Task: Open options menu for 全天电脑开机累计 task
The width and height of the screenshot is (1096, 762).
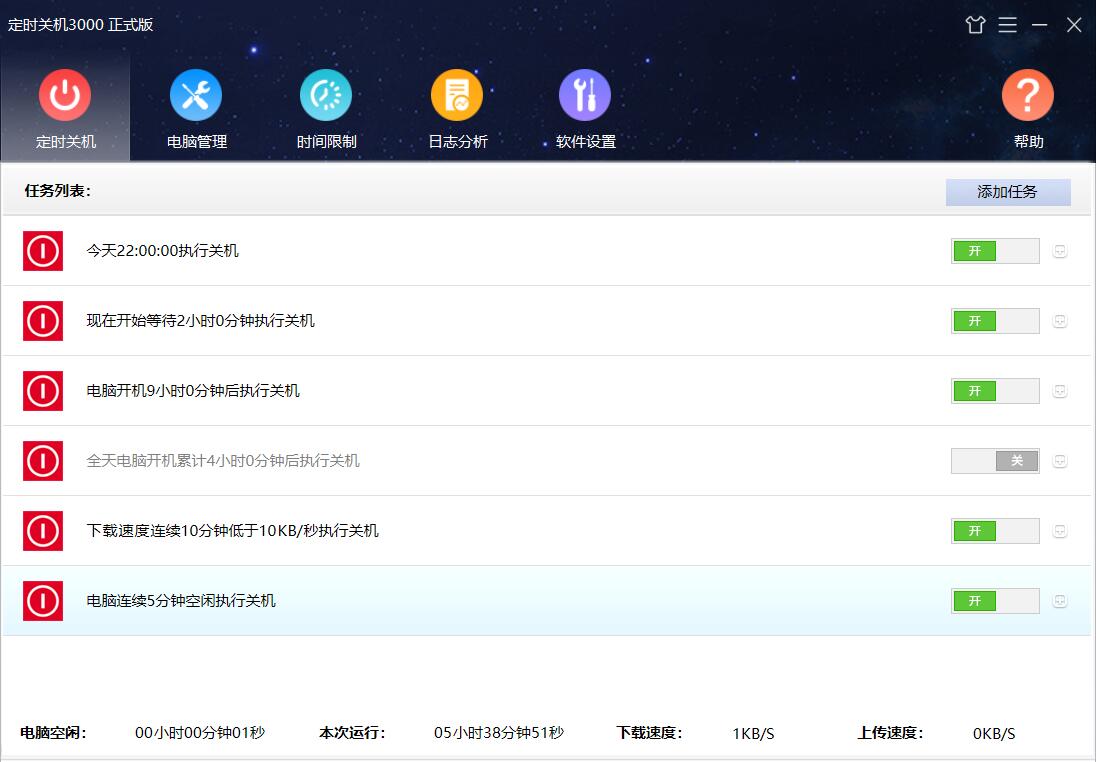Action: (1060, 461)
